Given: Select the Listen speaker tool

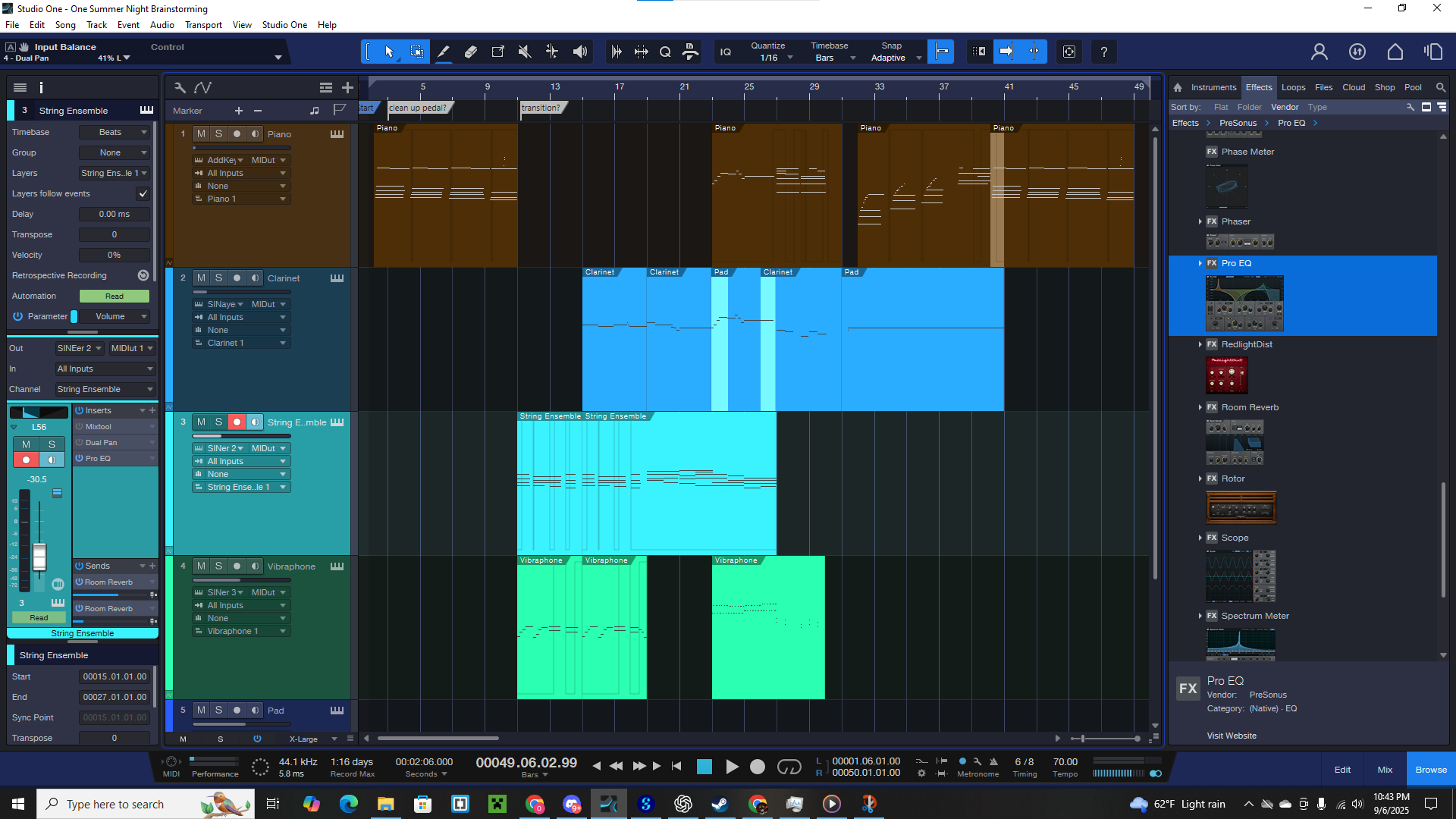Looking at the screenshot, I should [x=580, y=52].
